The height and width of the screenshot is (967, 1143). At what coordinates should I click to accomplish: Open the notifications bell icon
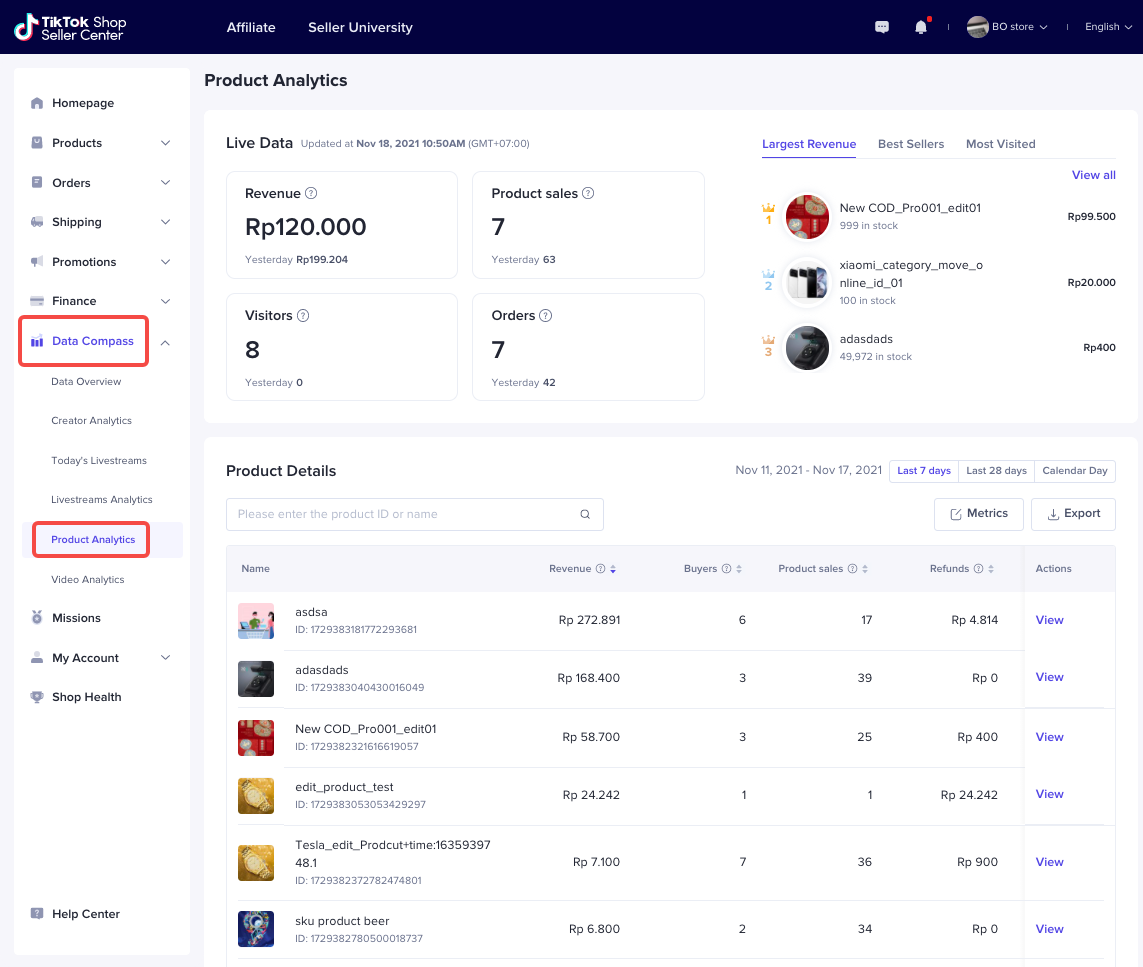click(x=921, y=27)
